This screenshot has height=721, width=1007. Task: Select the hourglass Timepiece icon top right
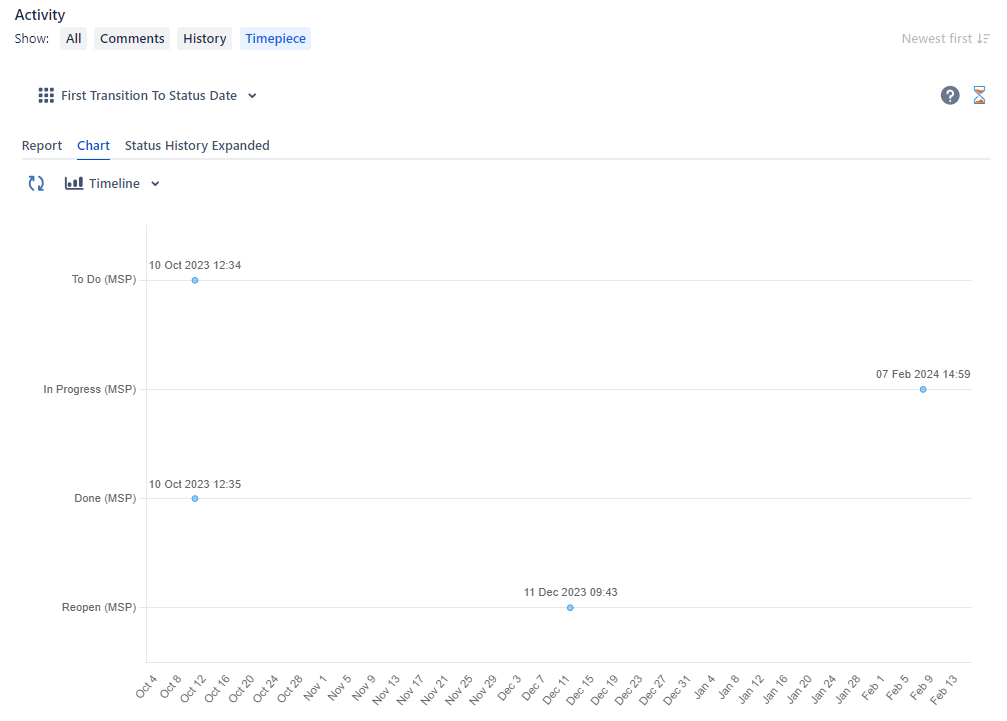[980, 95]
